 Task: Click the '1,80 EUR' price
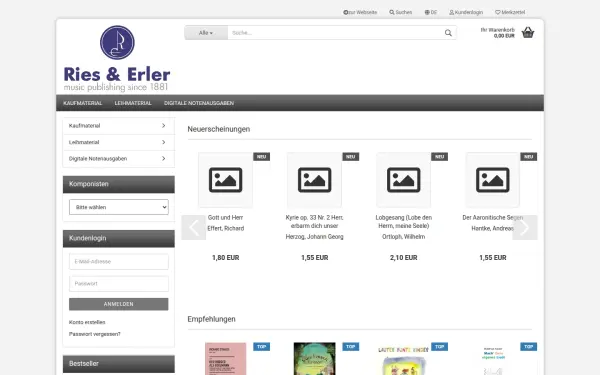tap(225, 258)
